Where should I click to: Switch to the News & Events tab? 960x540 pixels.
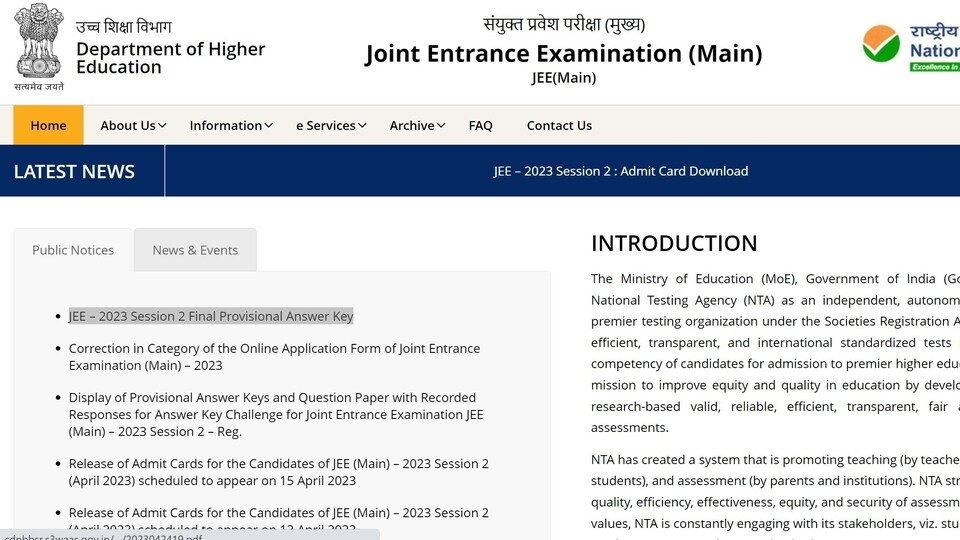pos(195,250)
